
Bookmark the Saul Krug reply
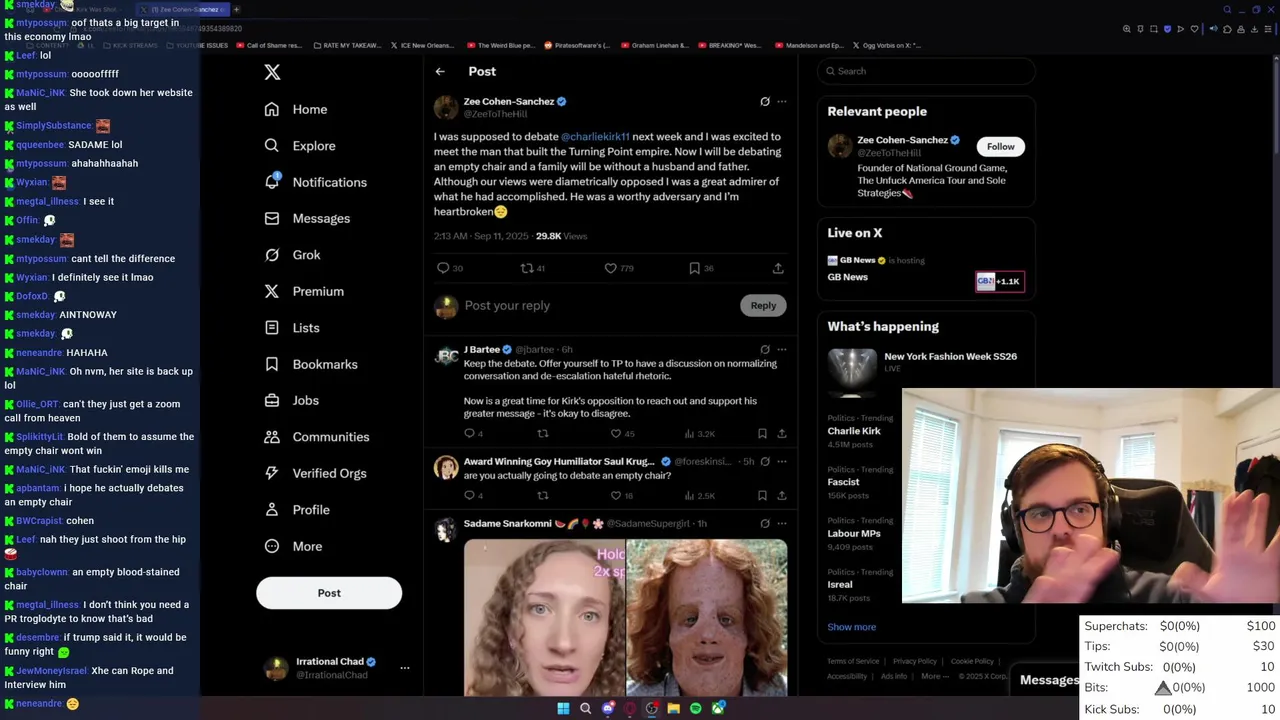[762, 496]
